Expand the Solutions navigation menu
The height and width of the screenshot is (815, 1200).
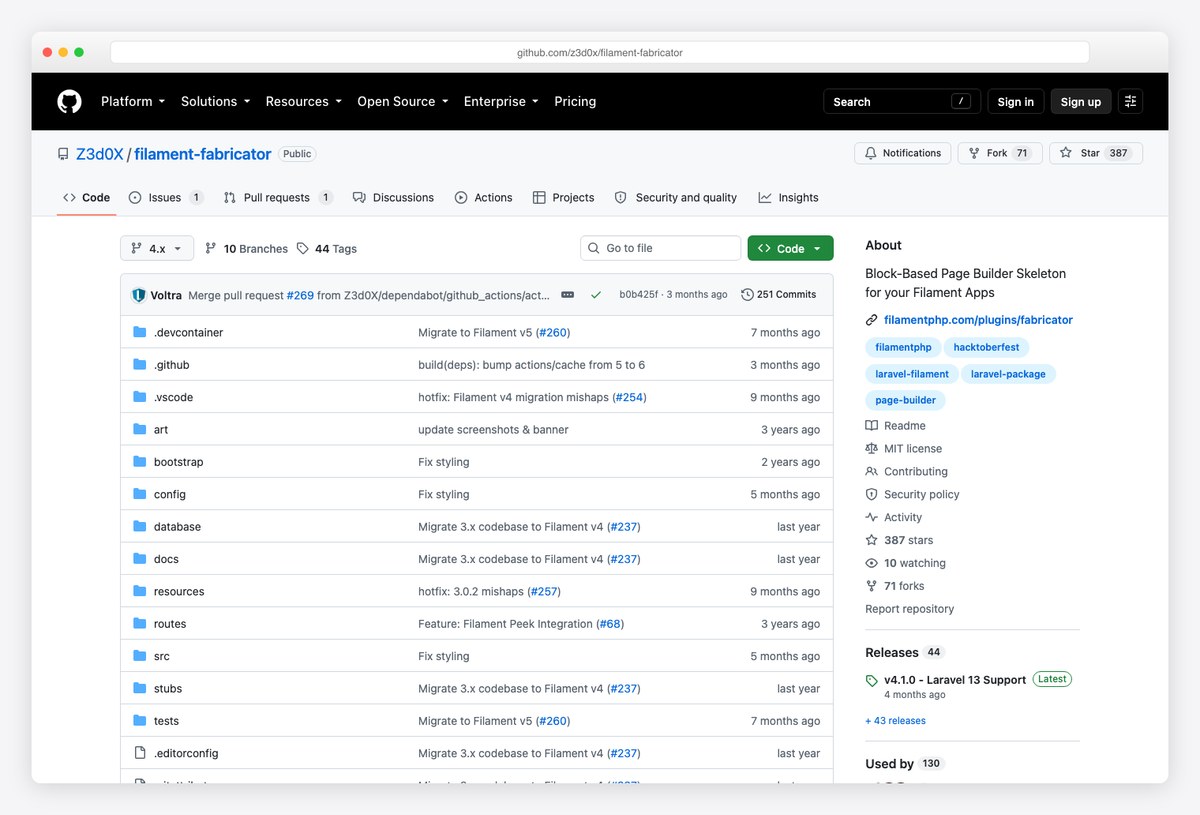(x=216, y=101)
